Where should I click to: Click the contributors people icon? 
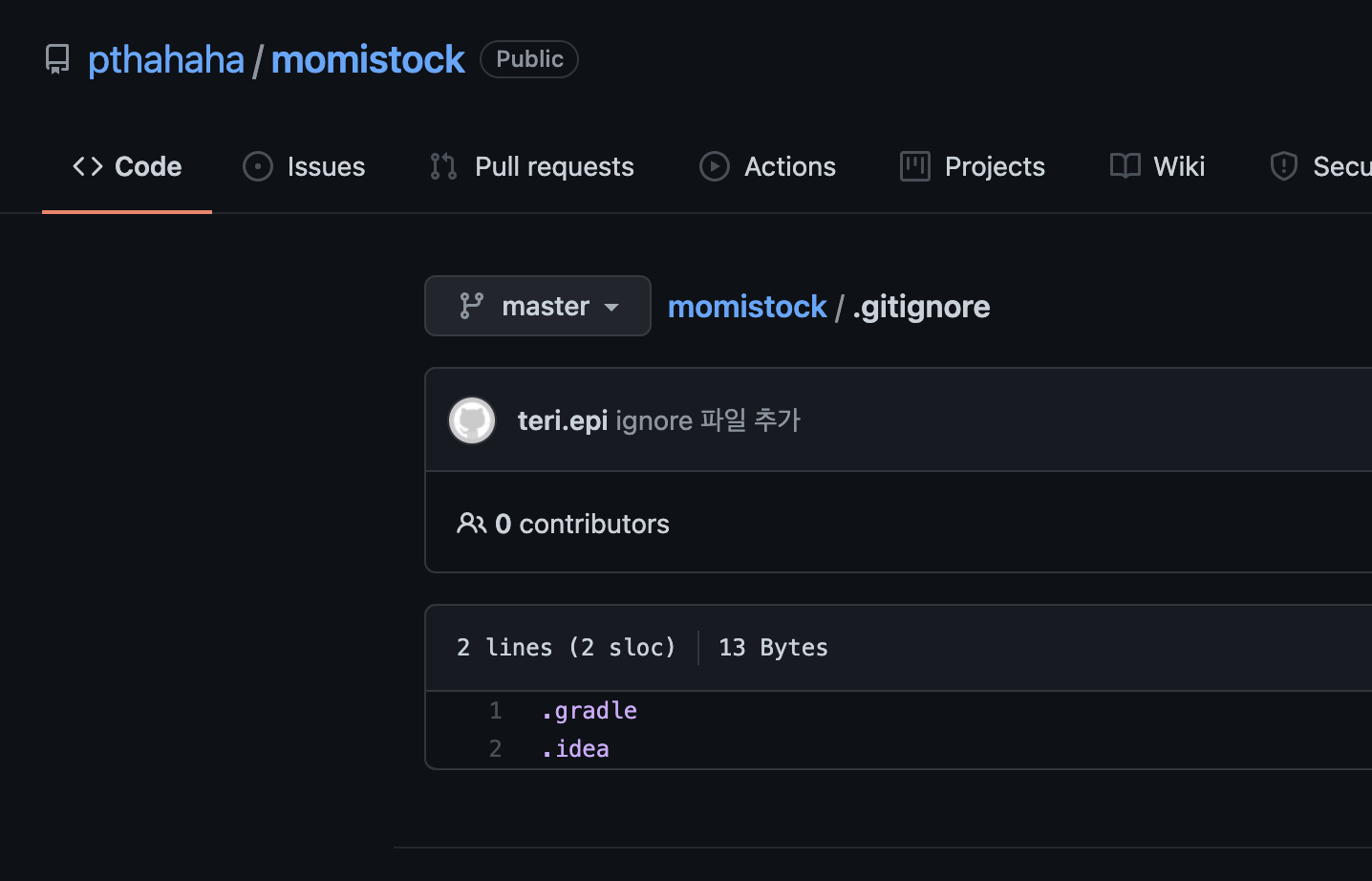click(471, 524)
